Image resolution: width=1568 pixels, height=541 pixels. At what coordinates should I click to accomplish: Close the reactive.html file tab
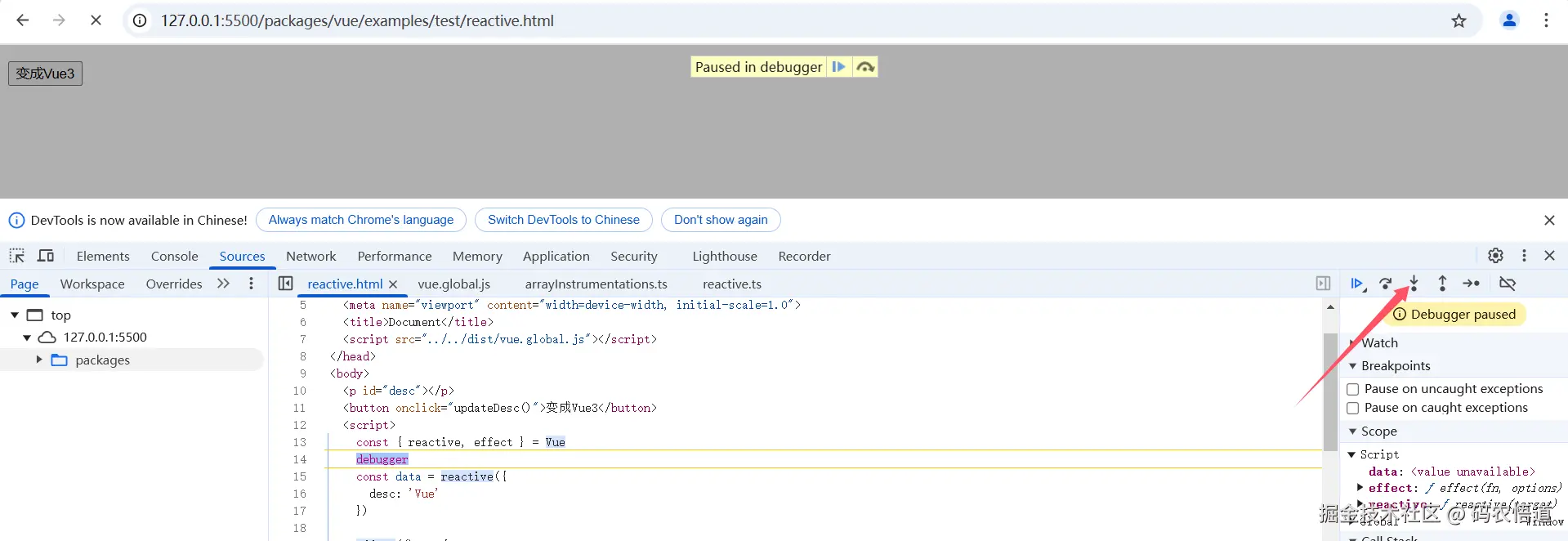393,284
